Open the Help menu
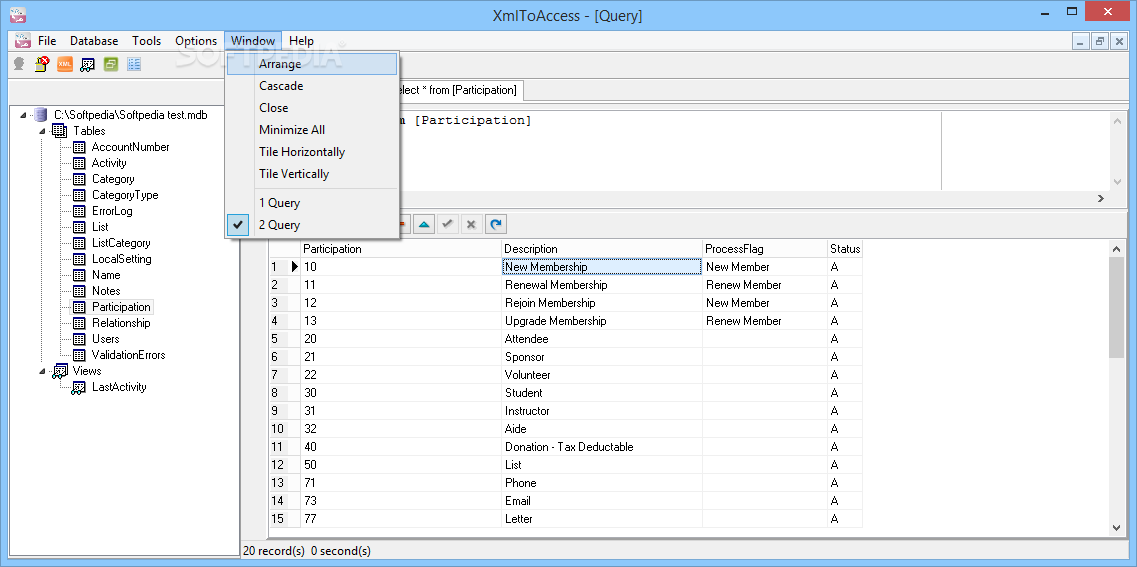 click(x=301, y=41)
